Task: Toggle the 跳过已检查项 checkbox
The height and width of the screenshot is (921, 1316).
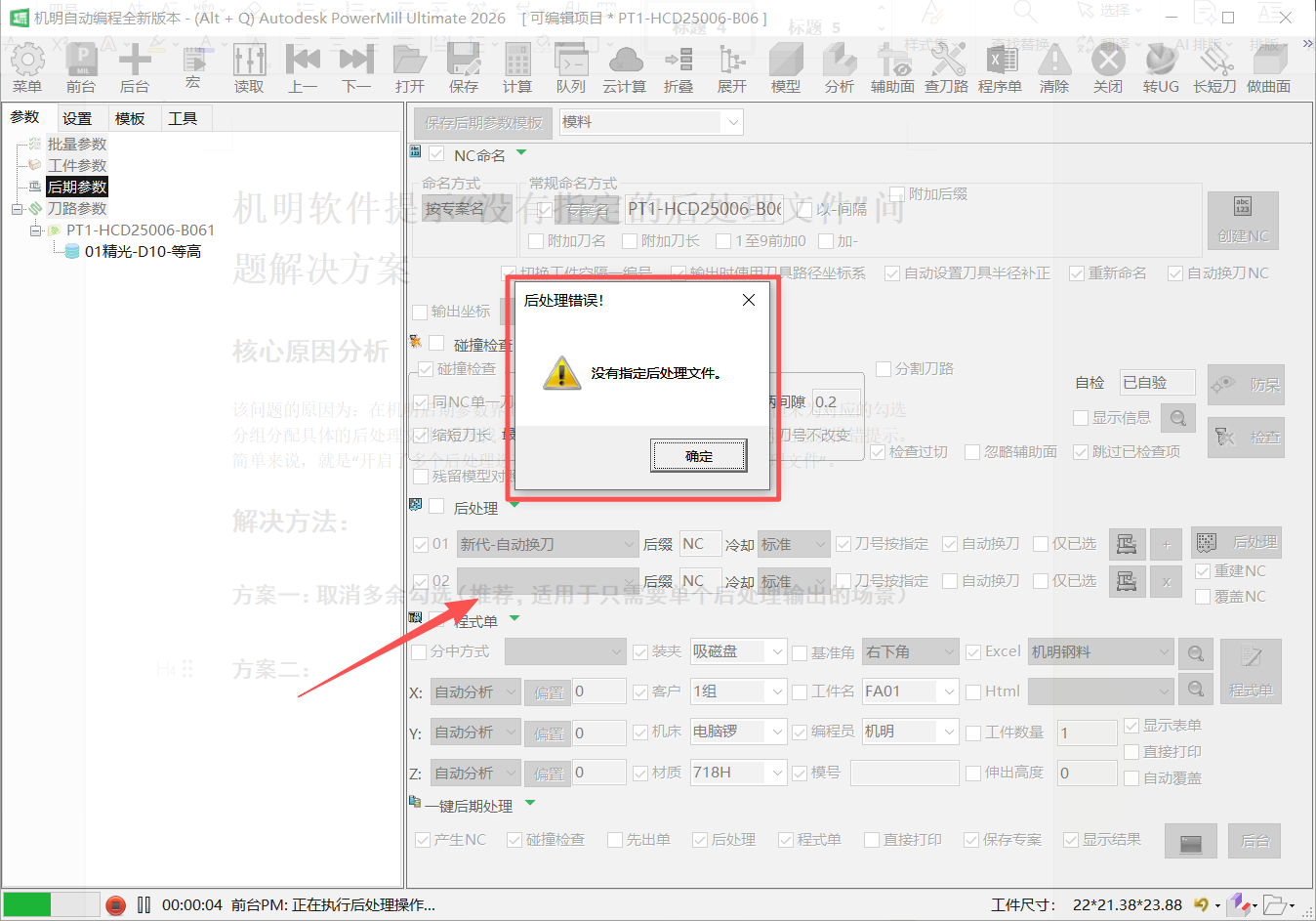Action: [1081, 452]
